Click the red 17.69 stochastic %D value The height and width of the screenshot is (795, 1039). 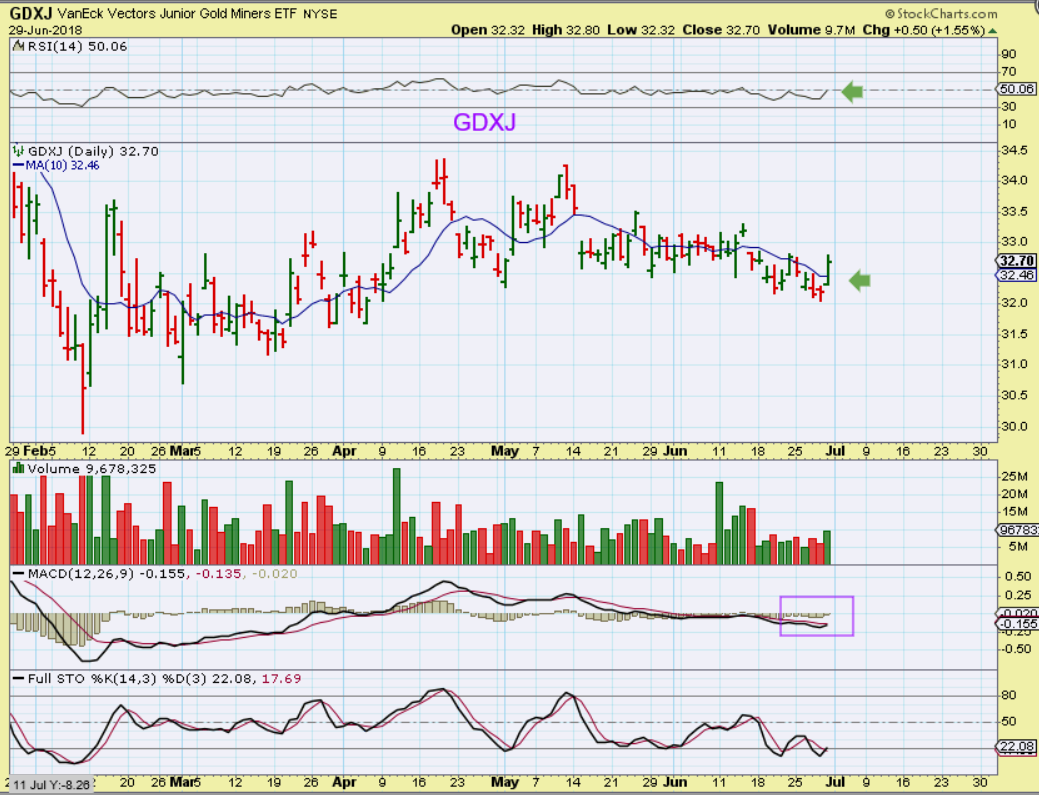tap(281, 679)
